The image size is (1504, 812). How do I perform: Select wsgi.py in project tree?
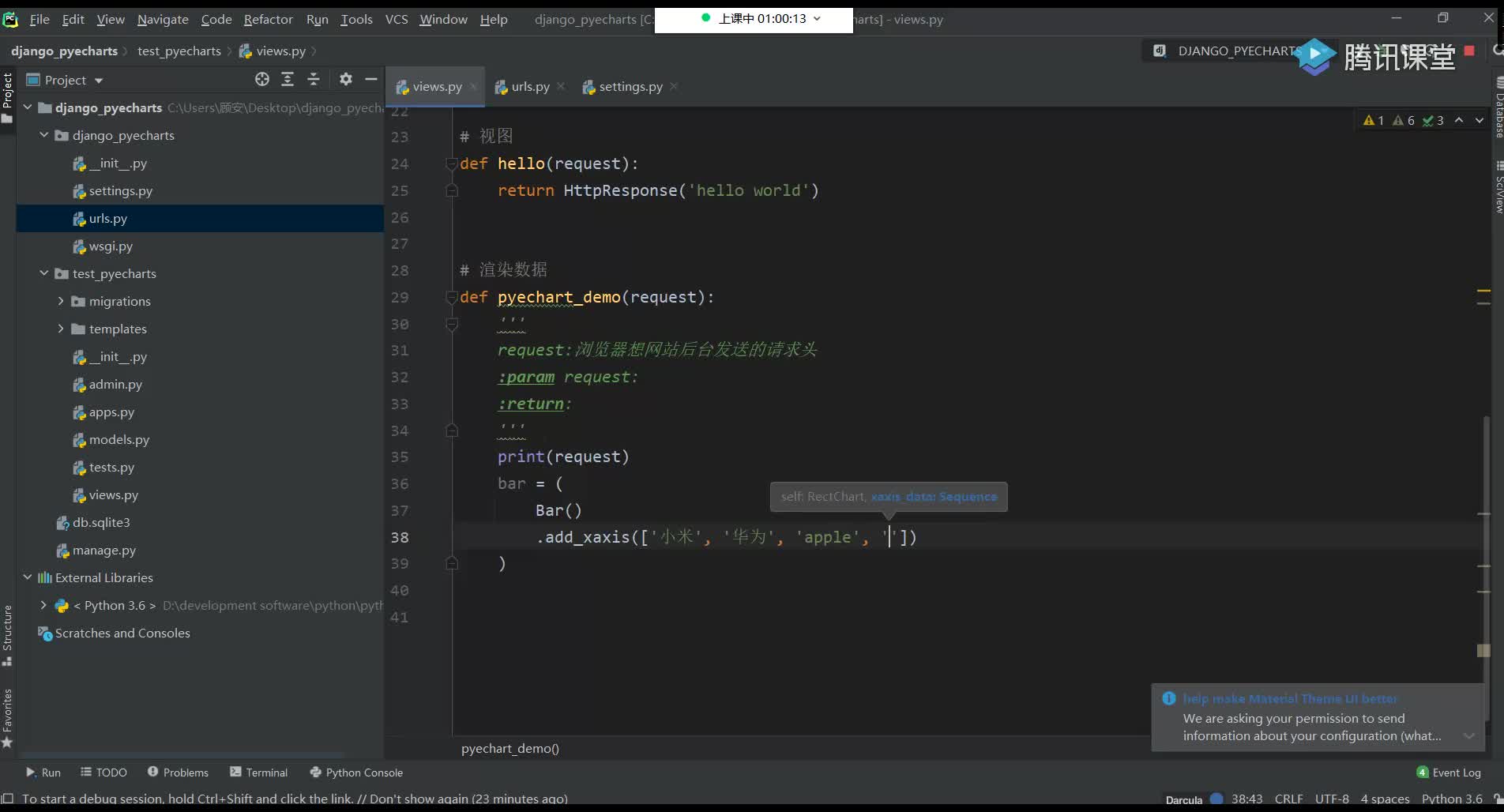[x=111, y=246]
